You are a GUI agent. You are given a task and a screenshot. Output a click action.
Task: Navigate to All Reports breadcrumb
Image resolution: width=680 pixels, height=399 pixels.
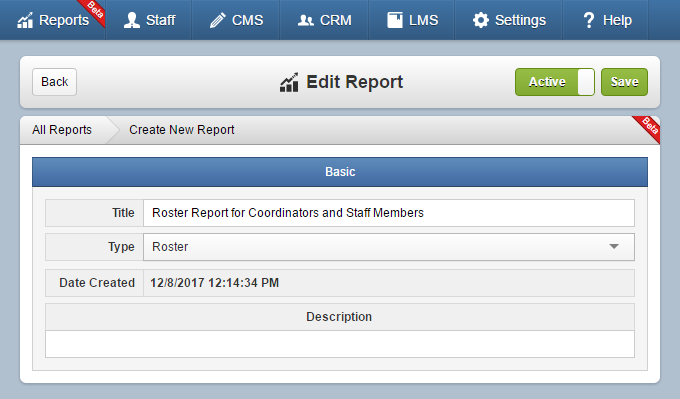coord(62,130)
